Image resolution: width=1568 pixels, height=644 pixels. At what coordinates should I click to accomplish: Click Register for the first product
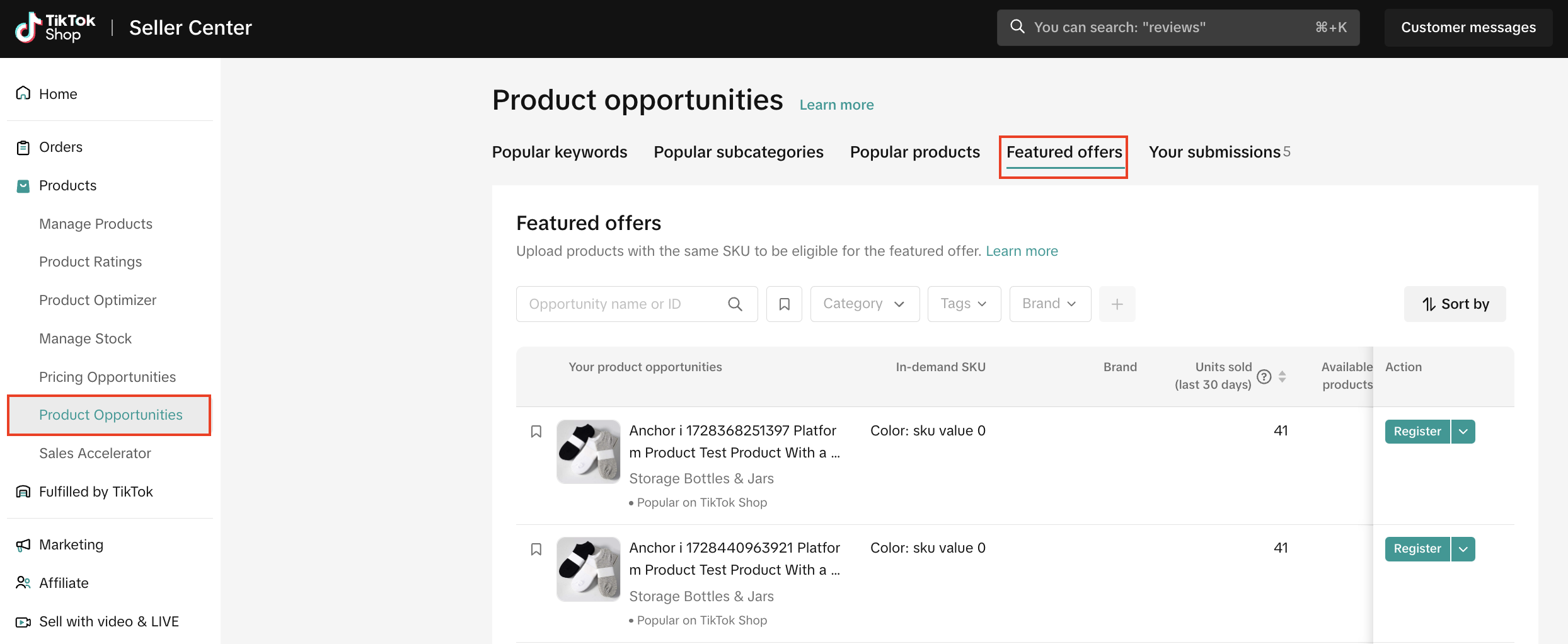pos(1417,432)
